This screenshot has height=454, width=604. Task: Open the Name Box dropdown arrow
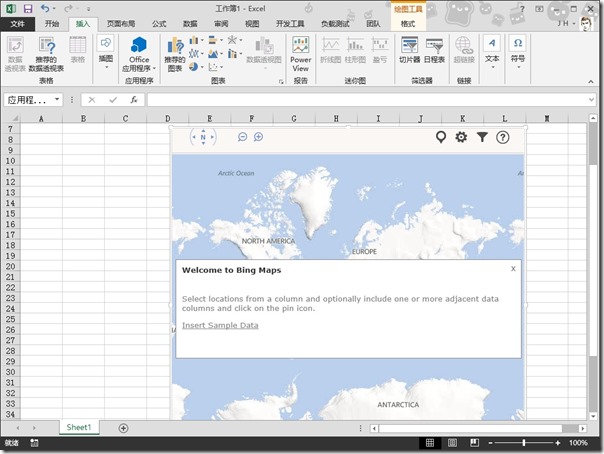(57, 99)
